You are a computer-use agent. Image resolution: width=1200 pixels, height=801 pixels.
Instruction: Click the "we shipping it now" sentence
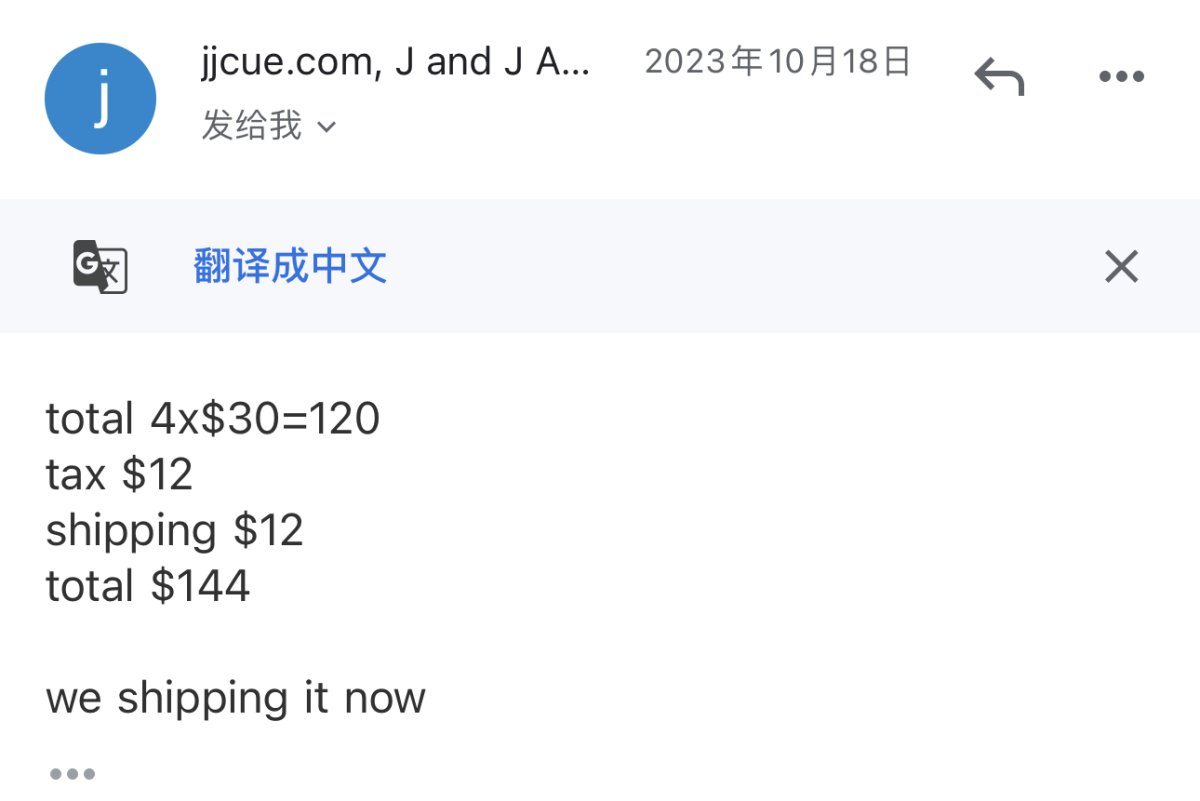coord(235,698)
